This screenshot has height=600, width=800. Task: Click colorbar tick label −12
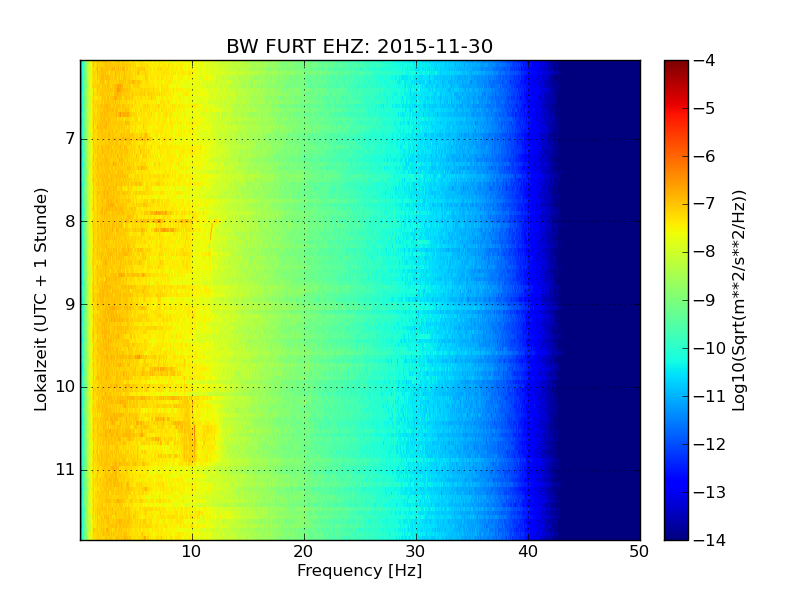click(x=709, y=444)
